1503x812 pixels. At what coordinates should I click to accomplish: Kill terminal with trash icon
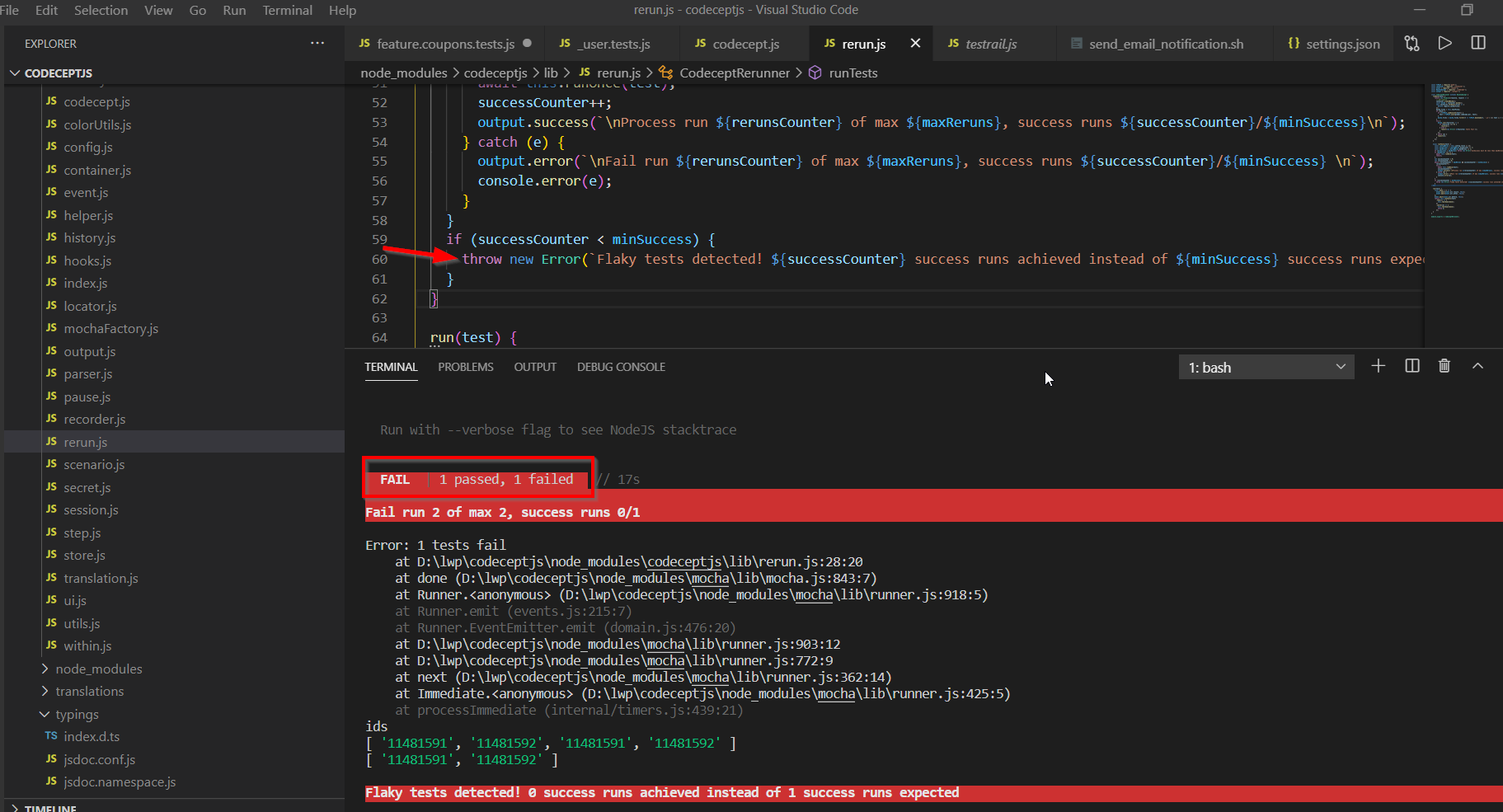pos(1444,366)
